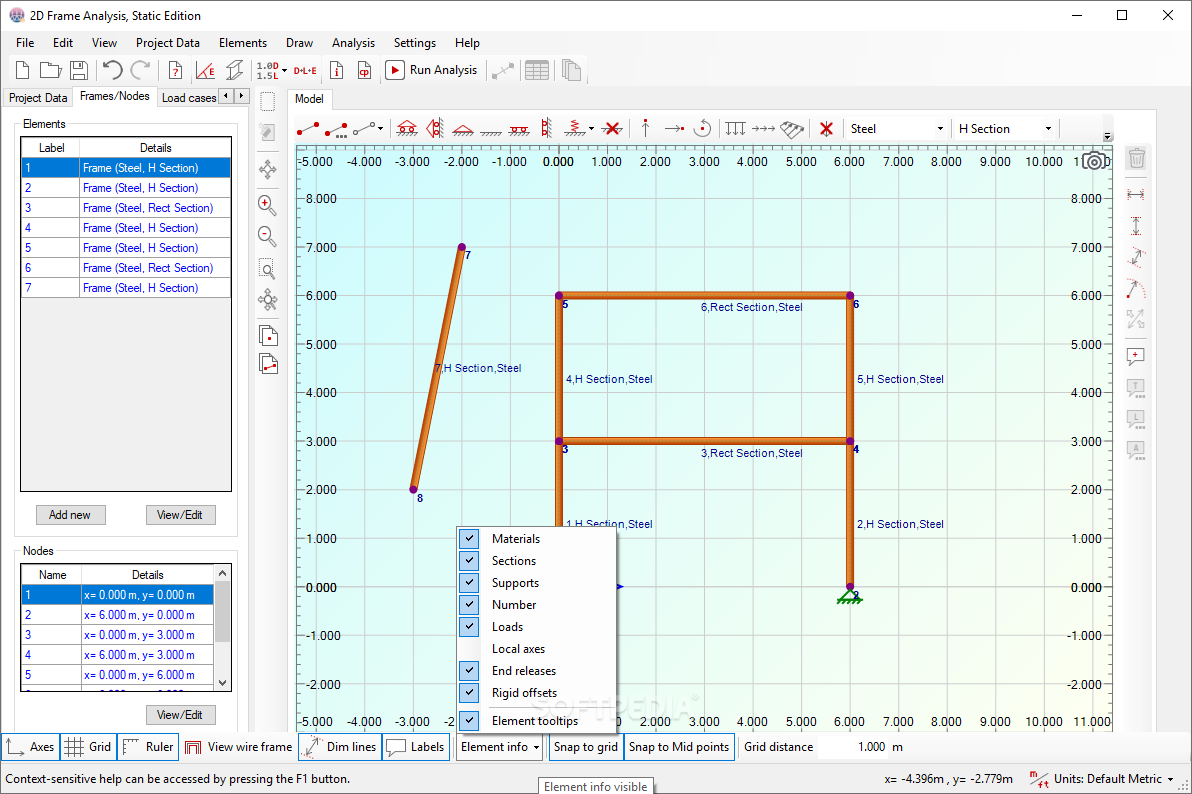Toggle Snap to Mid points

pos(679,747)
